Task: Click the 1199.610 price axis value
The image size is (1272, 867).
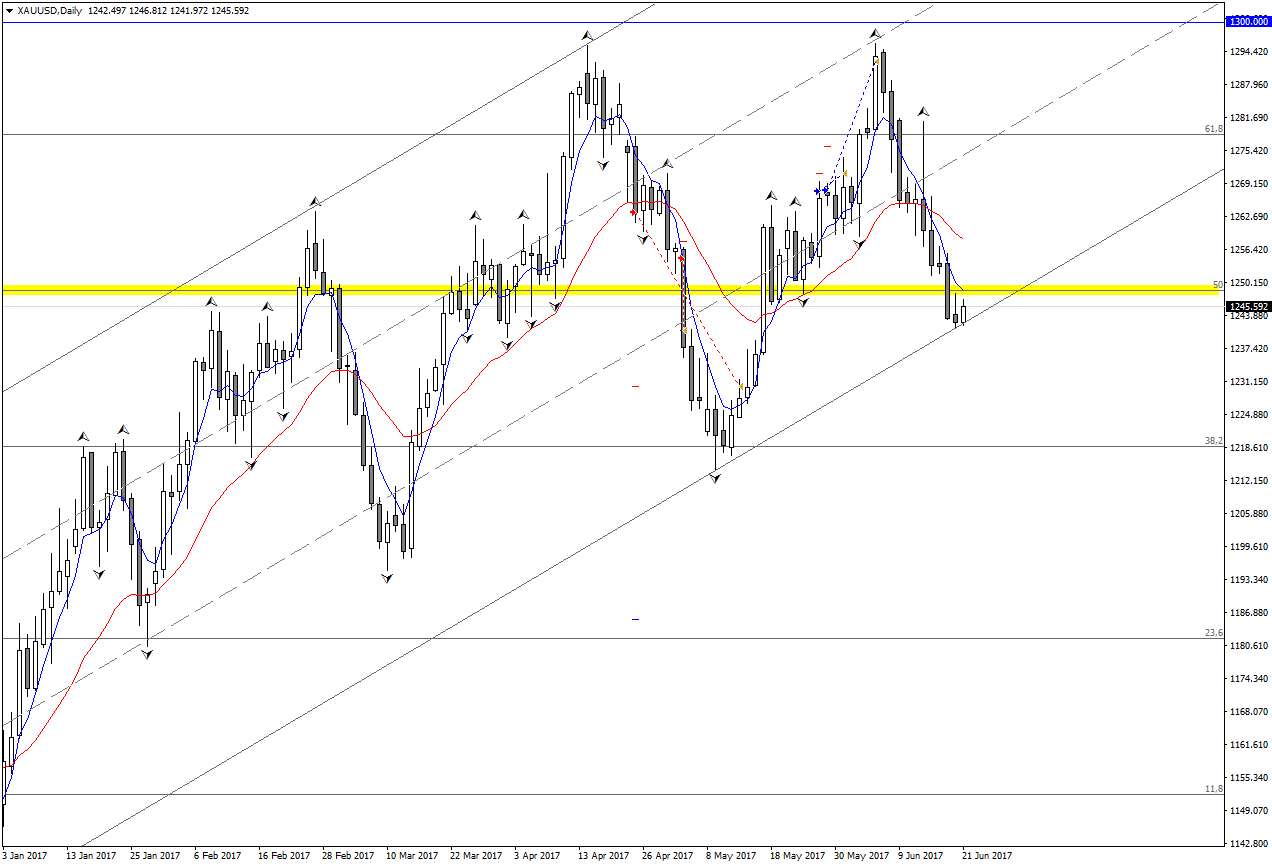Action: coord(1249,546)
